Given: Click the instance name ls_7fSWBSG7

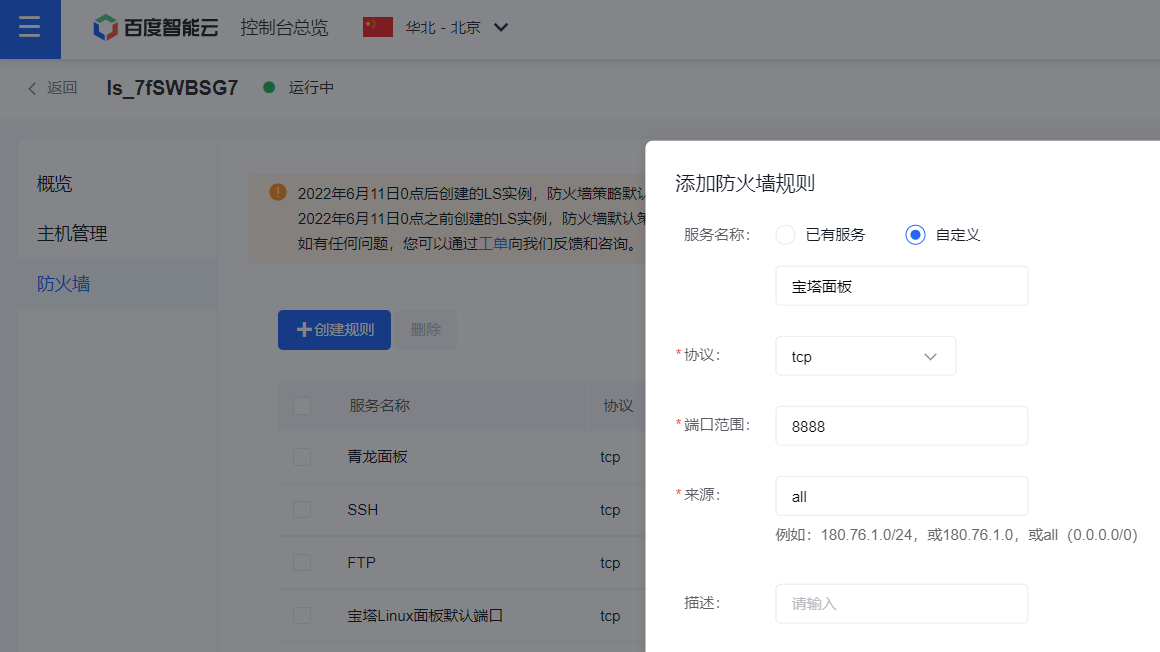Looking at the screenshot, I should point(172,88).
